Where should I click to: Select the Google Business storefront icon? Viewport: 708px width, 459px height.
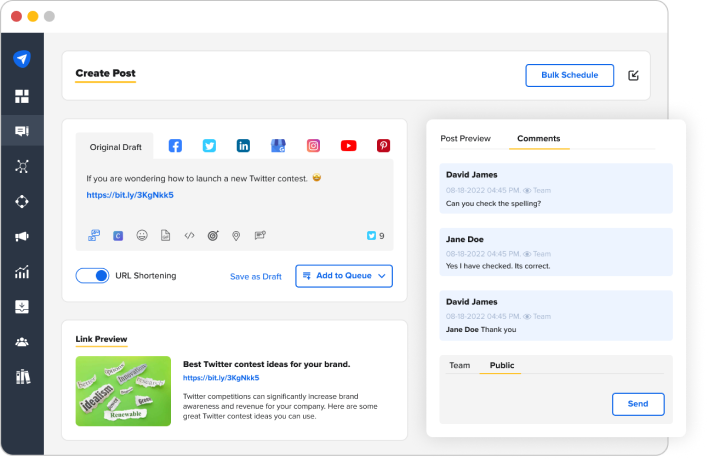[278, 146]
